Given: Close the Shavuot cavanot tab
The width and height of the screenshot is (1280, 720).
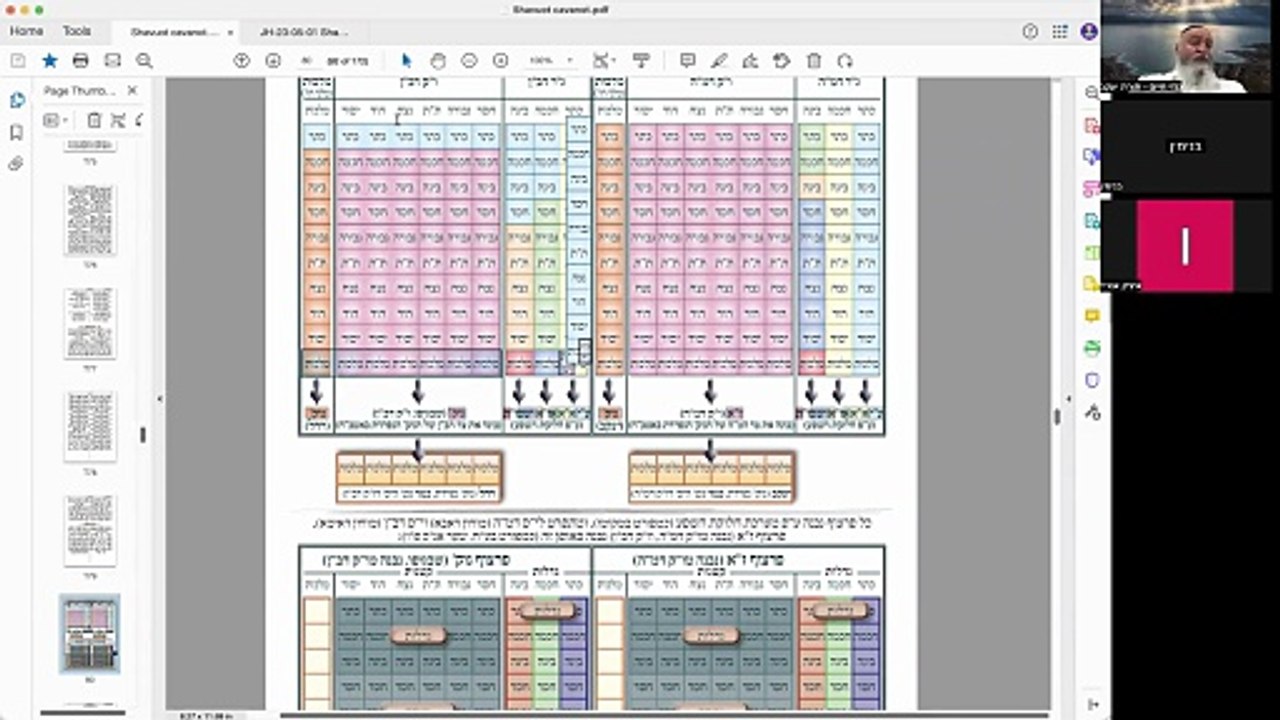Looking at the screenshot, I should pyautogui.click(x=230, y=32).
